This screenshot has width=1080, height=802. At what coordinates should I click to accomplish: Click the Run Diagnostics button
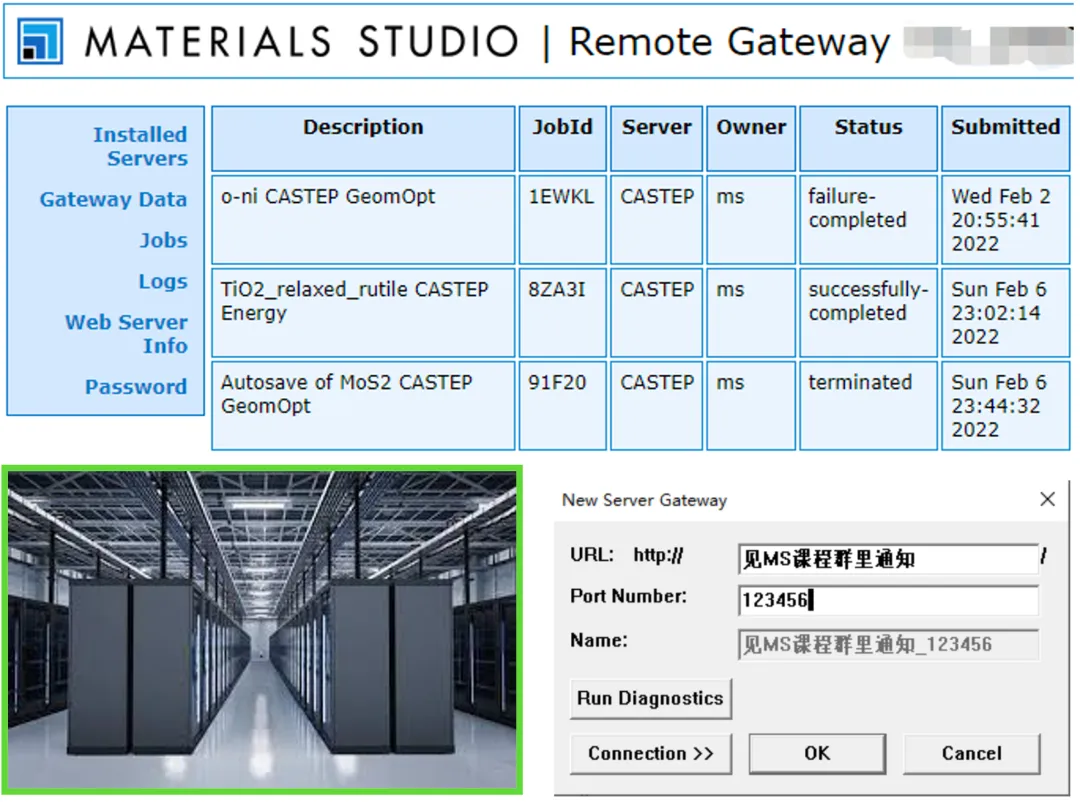point(650,699)
